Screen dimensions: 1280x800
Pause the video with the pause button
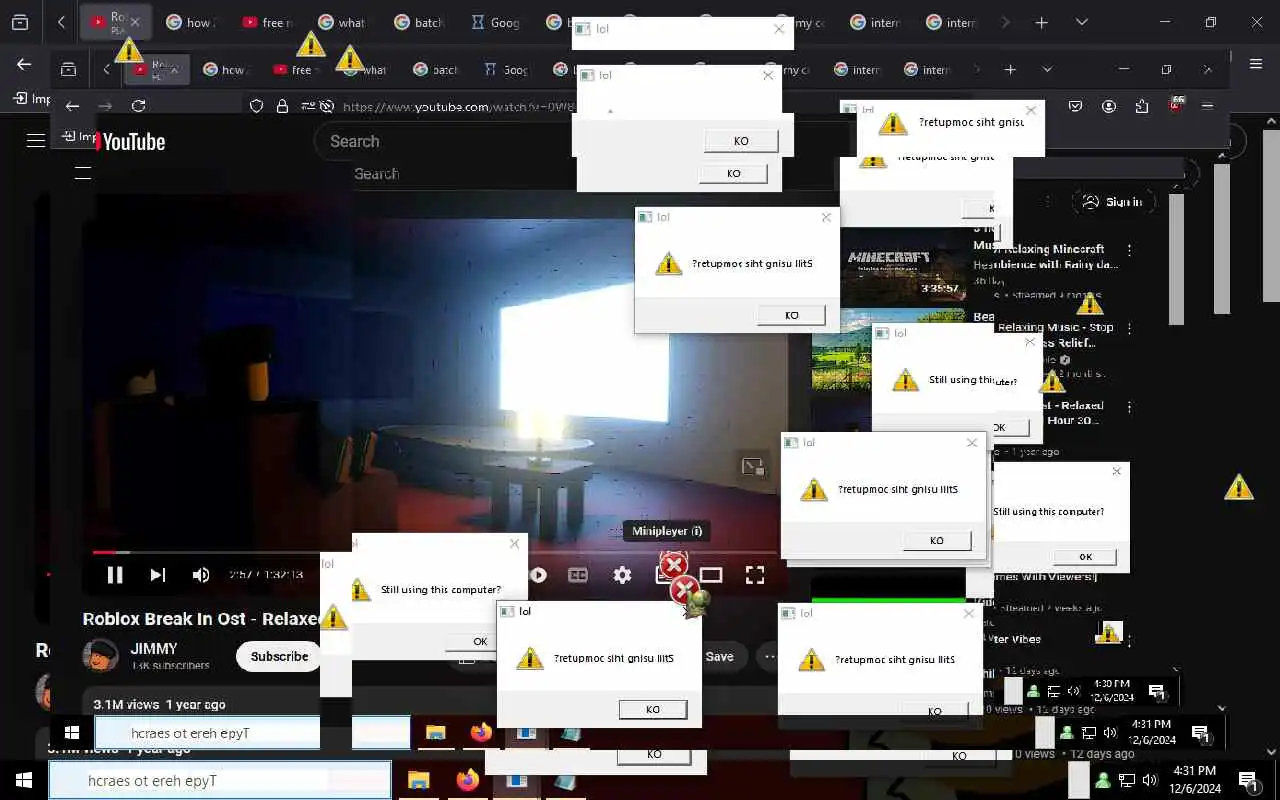[x=115, y=574]
